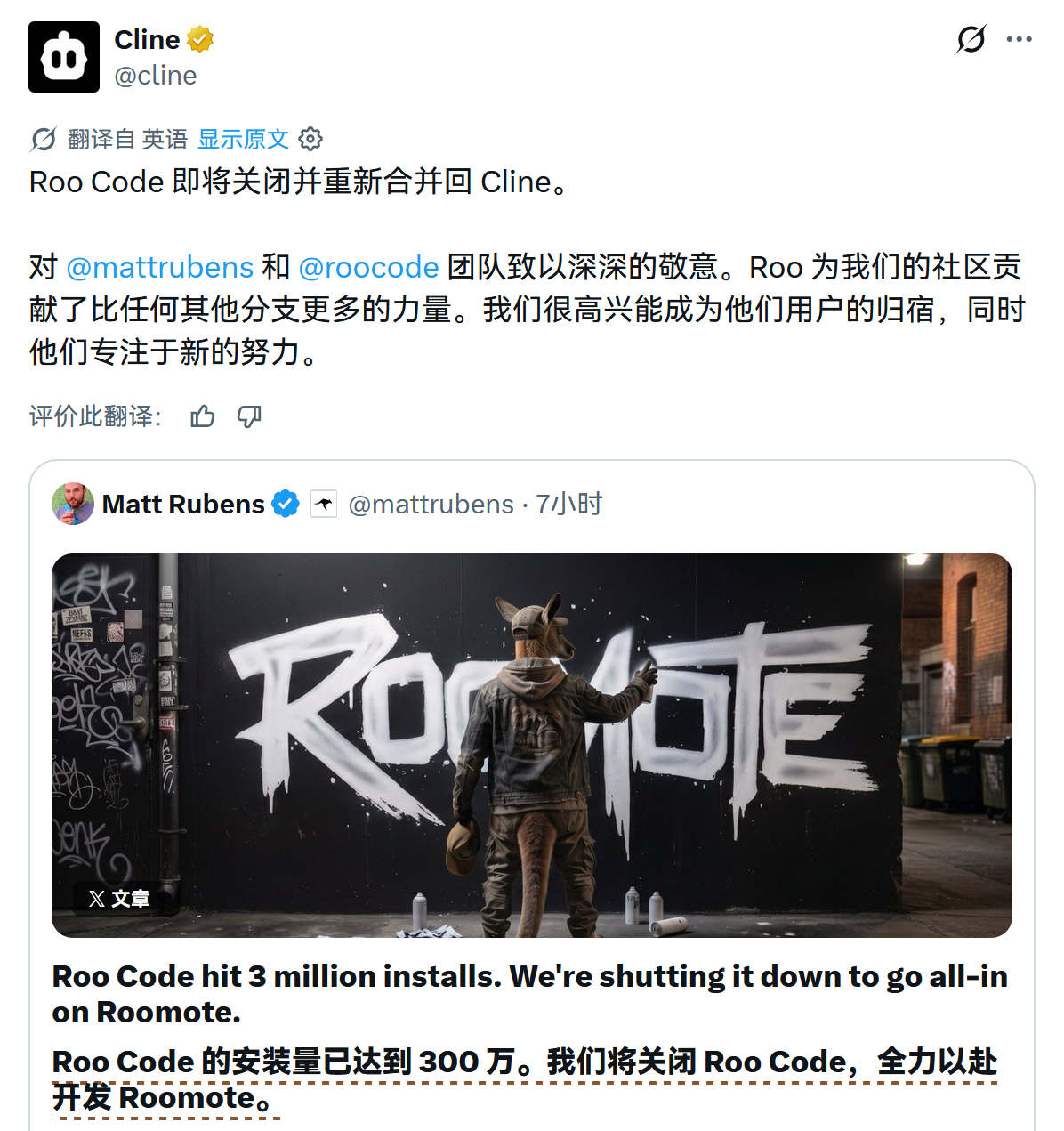Viewport: 1064px width, 1131px height.
Task: Open the Roomote graffiti article image
Action: (x=532, y=746)
